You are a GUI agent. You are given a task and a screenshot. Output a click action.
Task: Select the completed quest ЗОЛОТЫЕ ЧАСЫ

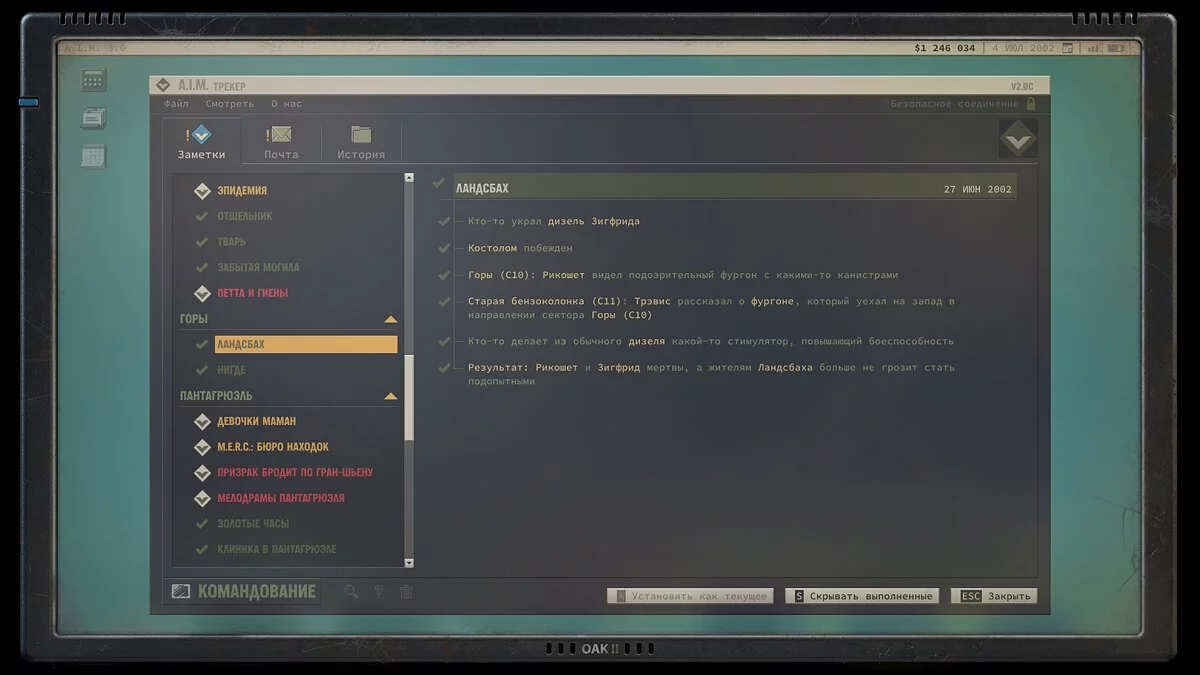(x=253, y=524)
